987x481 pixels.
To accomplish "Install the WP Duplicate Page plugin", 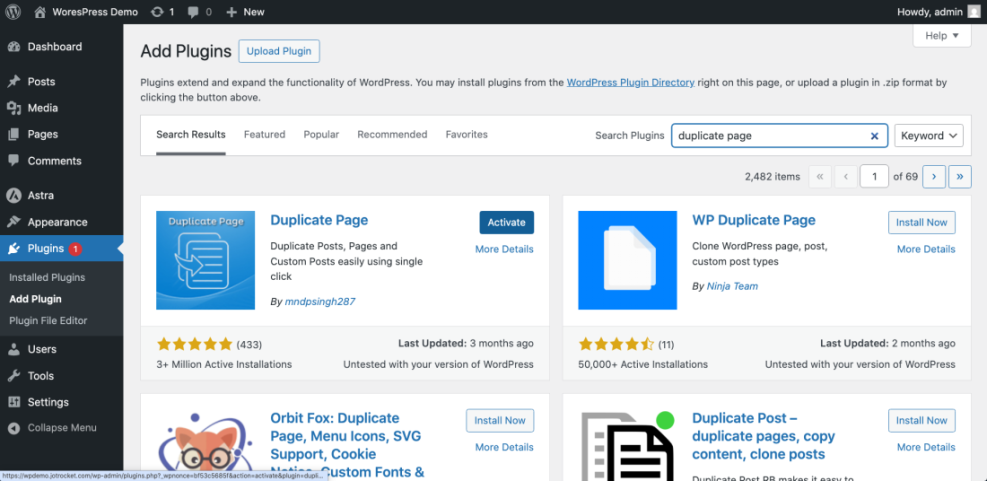I will pos(922,222).
